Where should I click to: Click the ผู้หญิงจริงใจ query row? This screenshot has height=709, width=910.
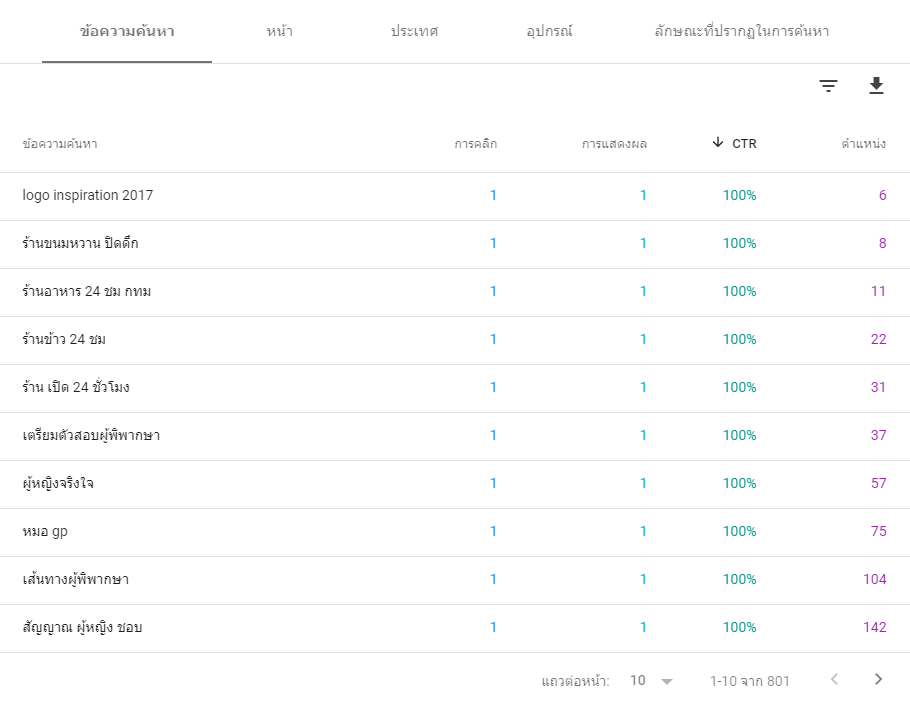[x=455, y=484]
